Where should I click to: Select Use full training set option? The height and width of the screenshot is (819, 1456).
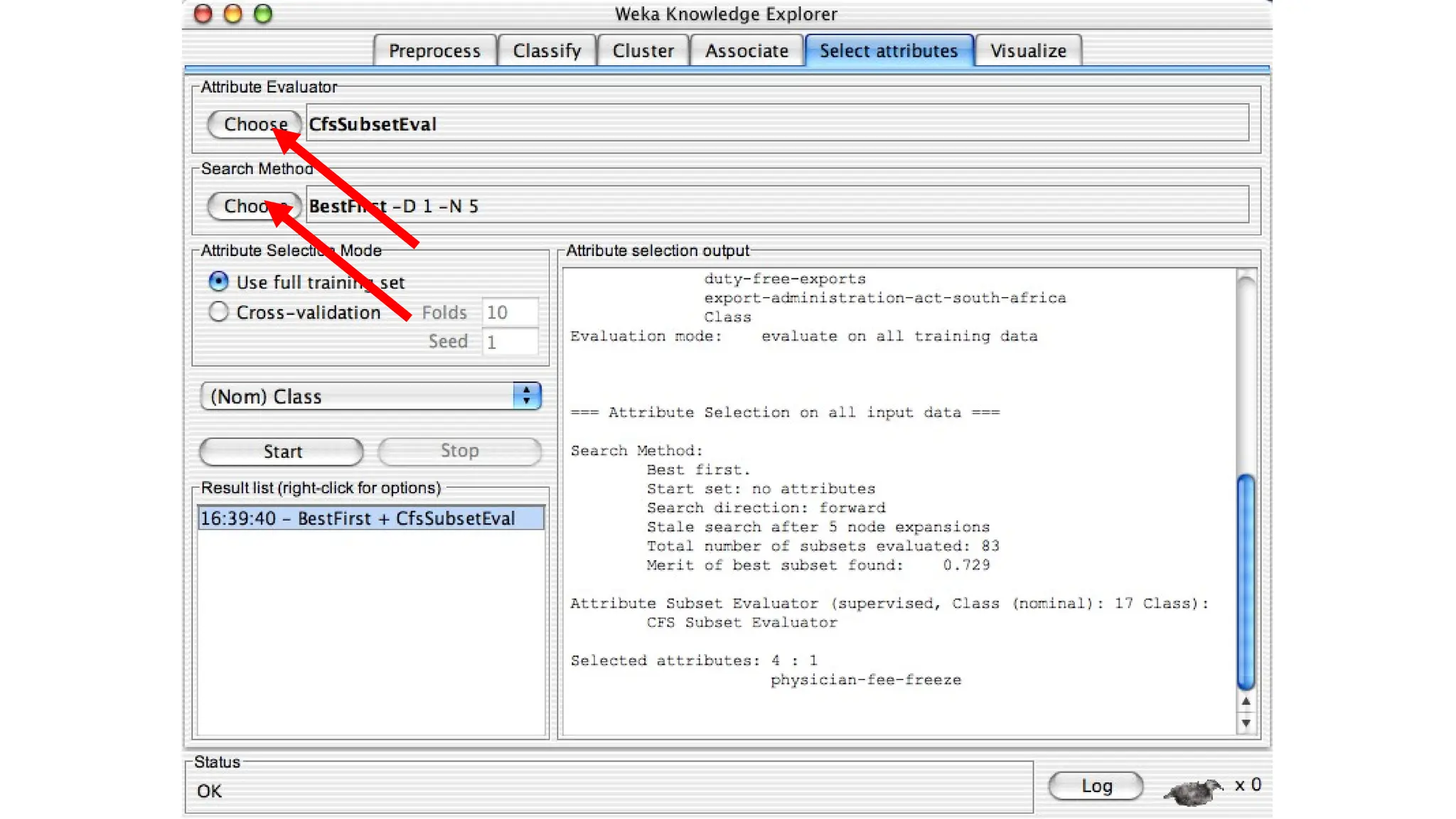[x=219, y=282]
